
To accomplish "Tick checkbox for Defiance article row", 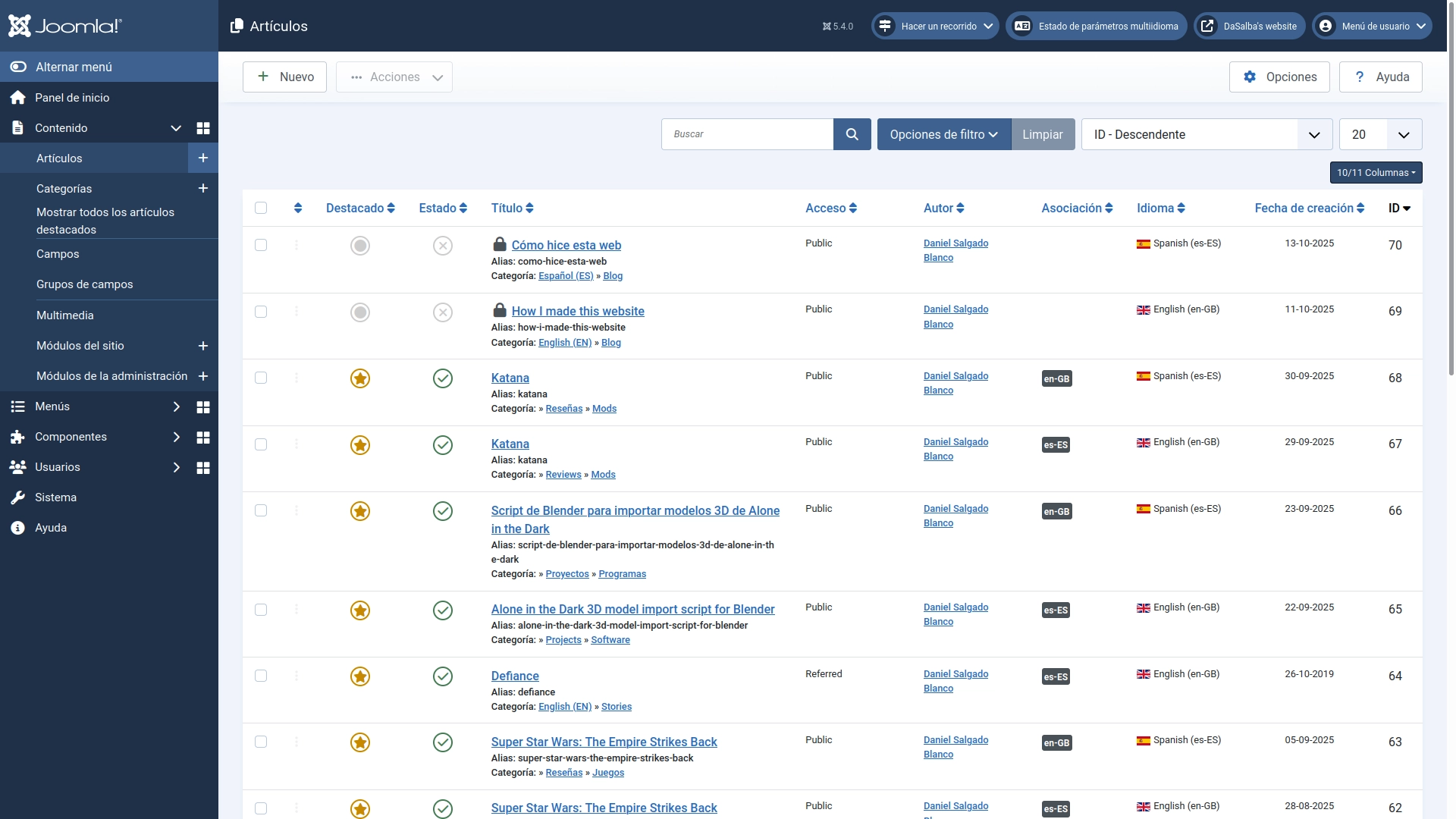I will pyautogui.click(x=261, y=676).
